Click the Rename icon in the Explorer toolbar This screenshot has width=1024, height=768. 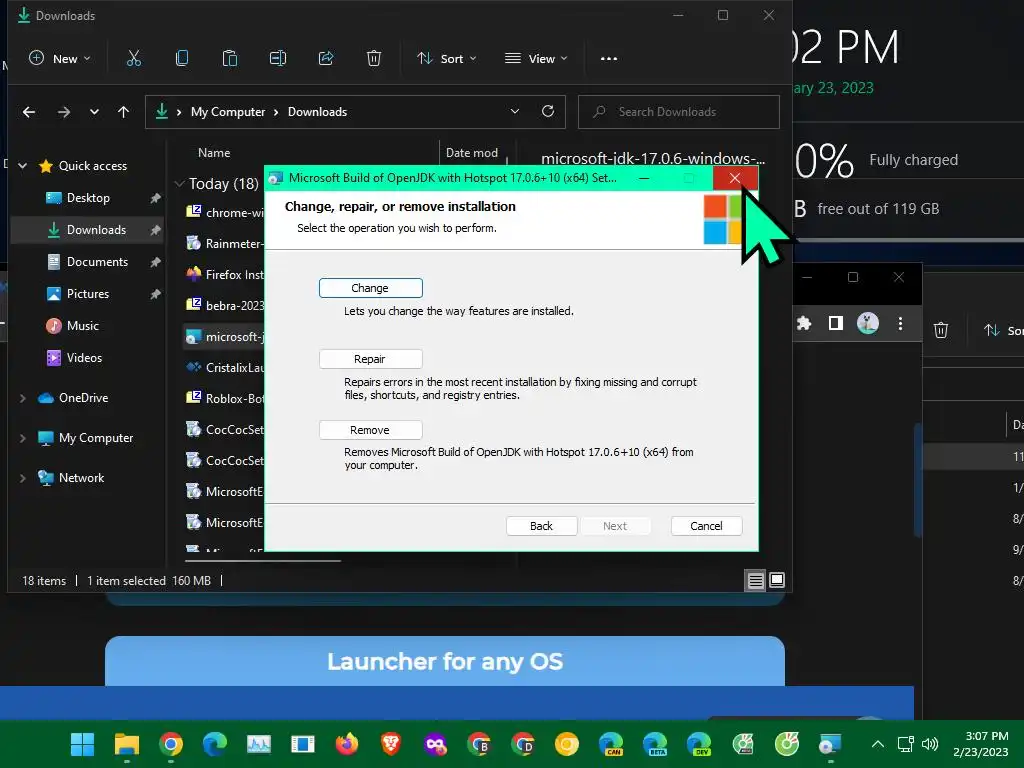pos(278,59)
